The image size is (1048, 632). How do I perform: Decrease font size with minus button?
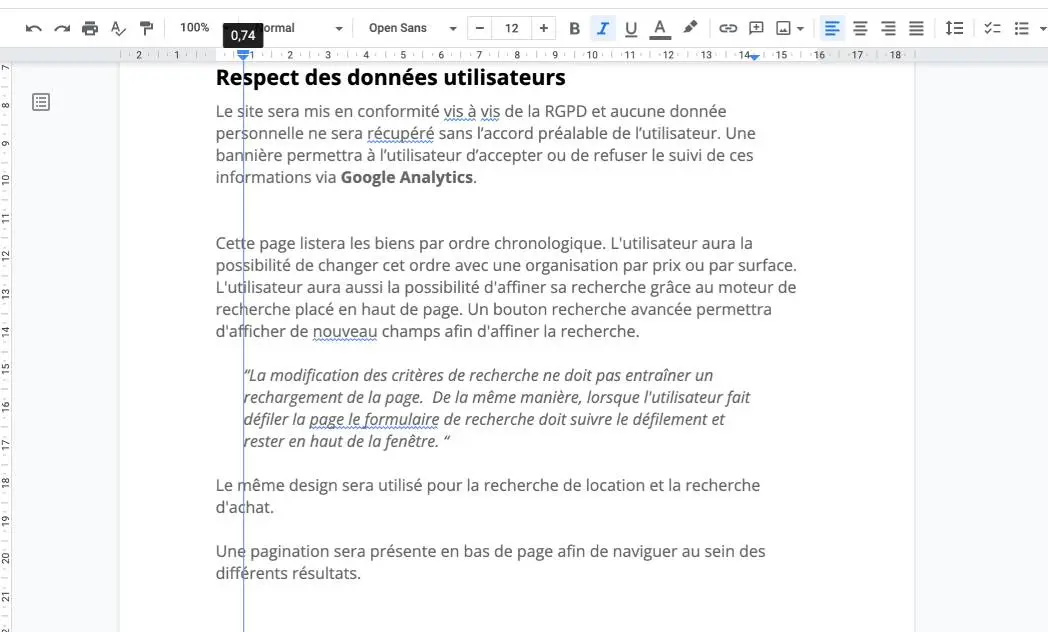pos(479,28)
